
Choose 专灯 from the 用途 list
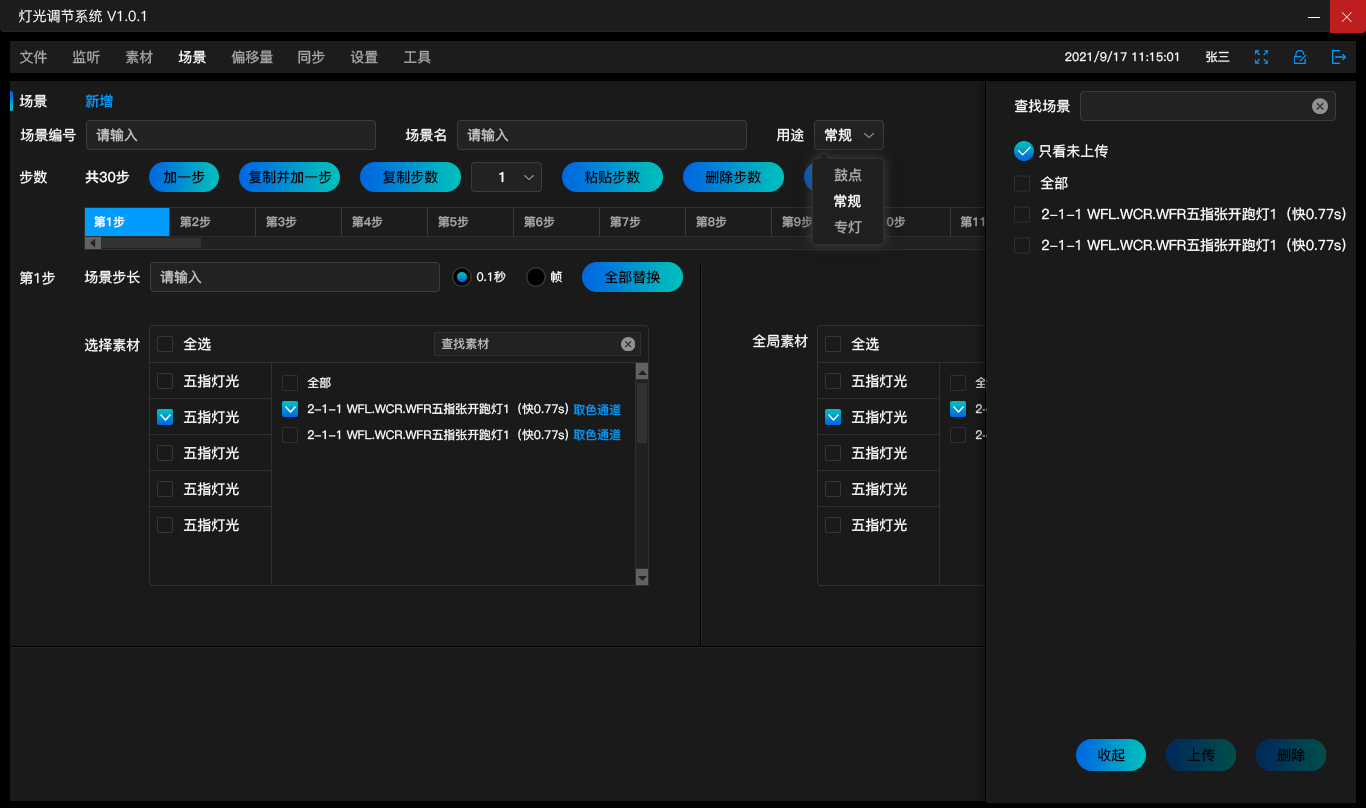click(848, 227)
